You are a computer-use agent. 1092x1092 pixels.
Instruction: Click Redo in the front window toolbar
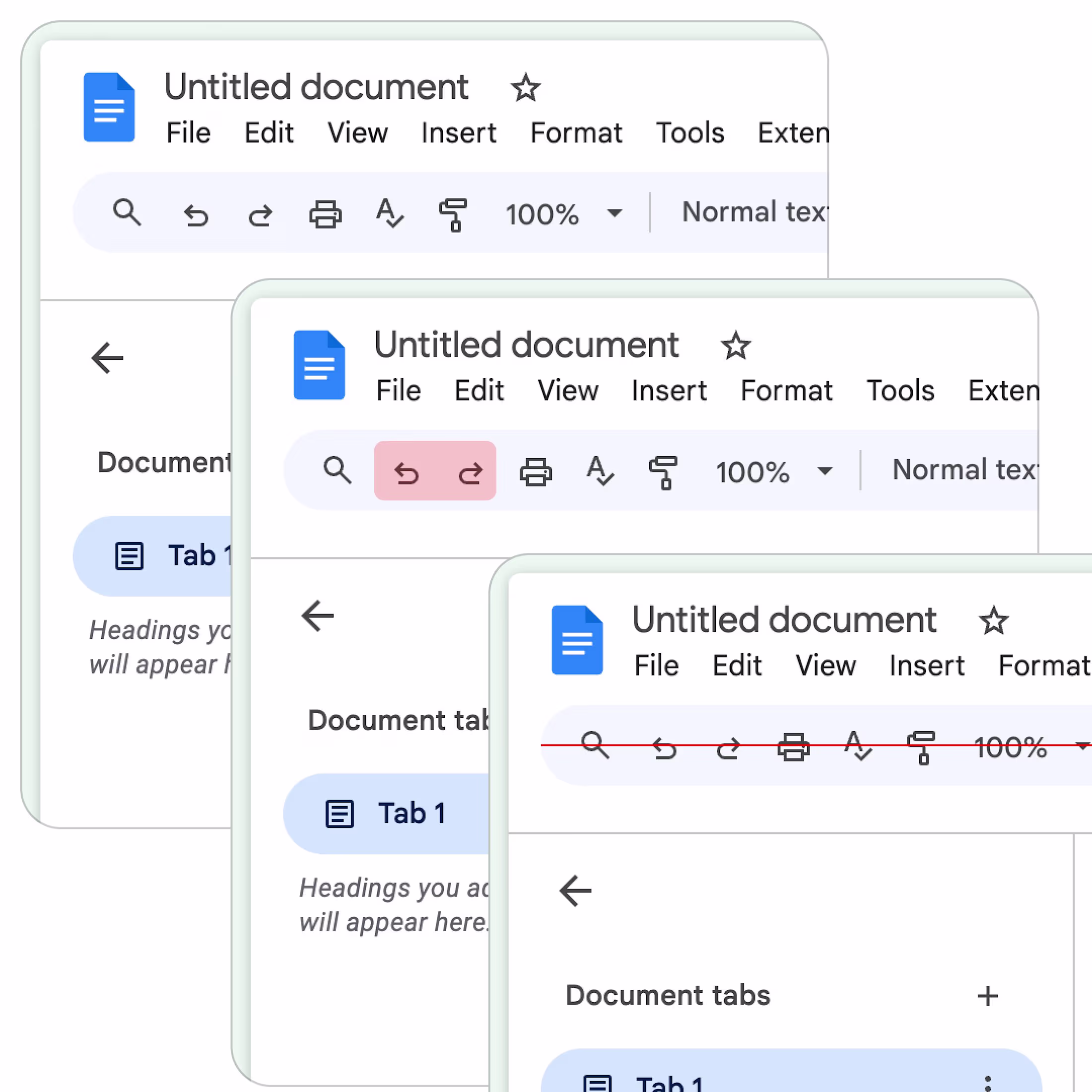(728, 749)
